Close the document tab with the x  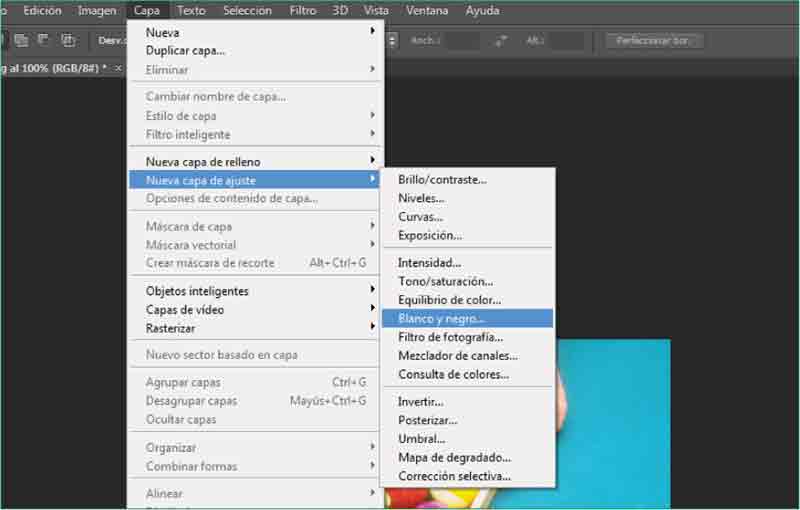(x=119, y=68)
